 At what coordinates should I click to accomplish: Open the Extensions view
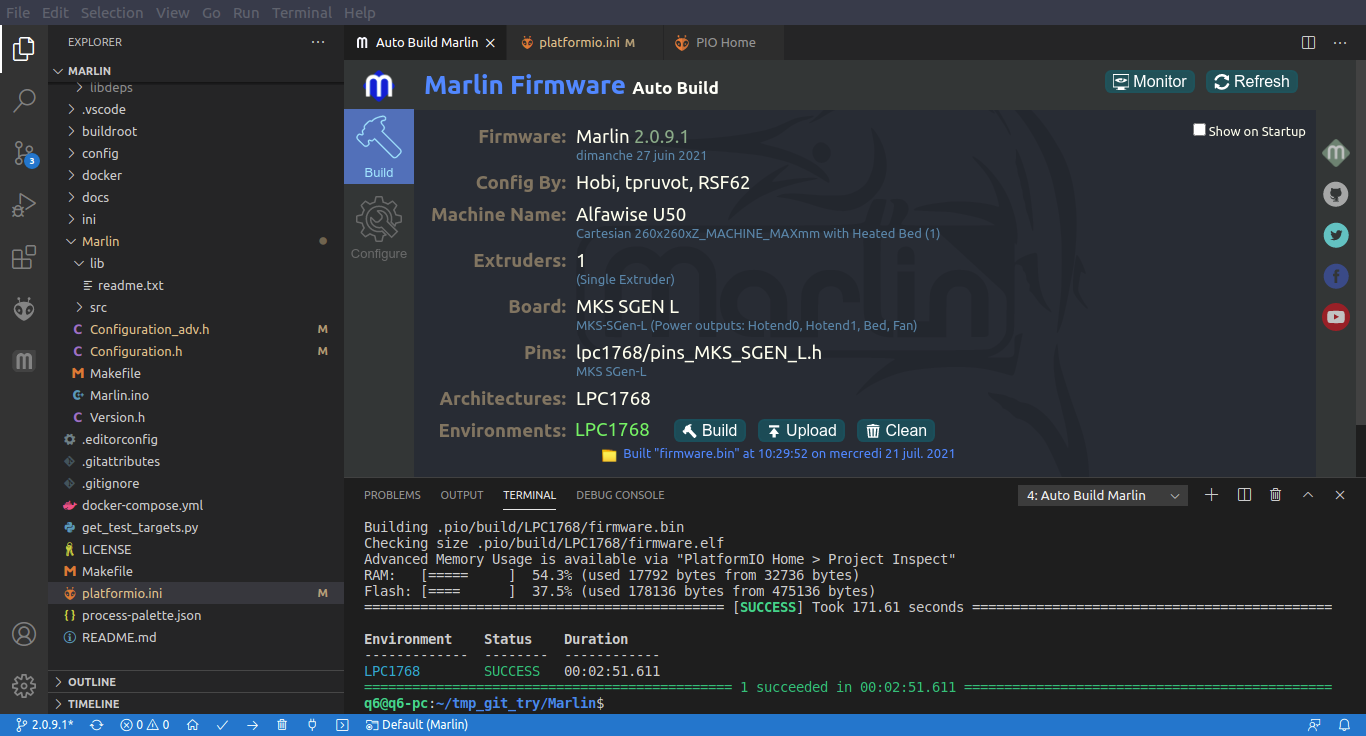click(24, 258)
